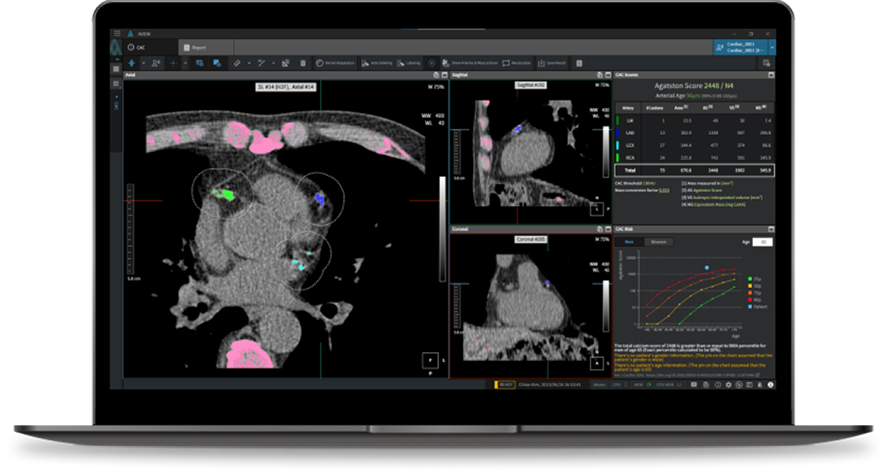Click the Age input field
This screenshot has height=472, width=888.
(762, 242)
